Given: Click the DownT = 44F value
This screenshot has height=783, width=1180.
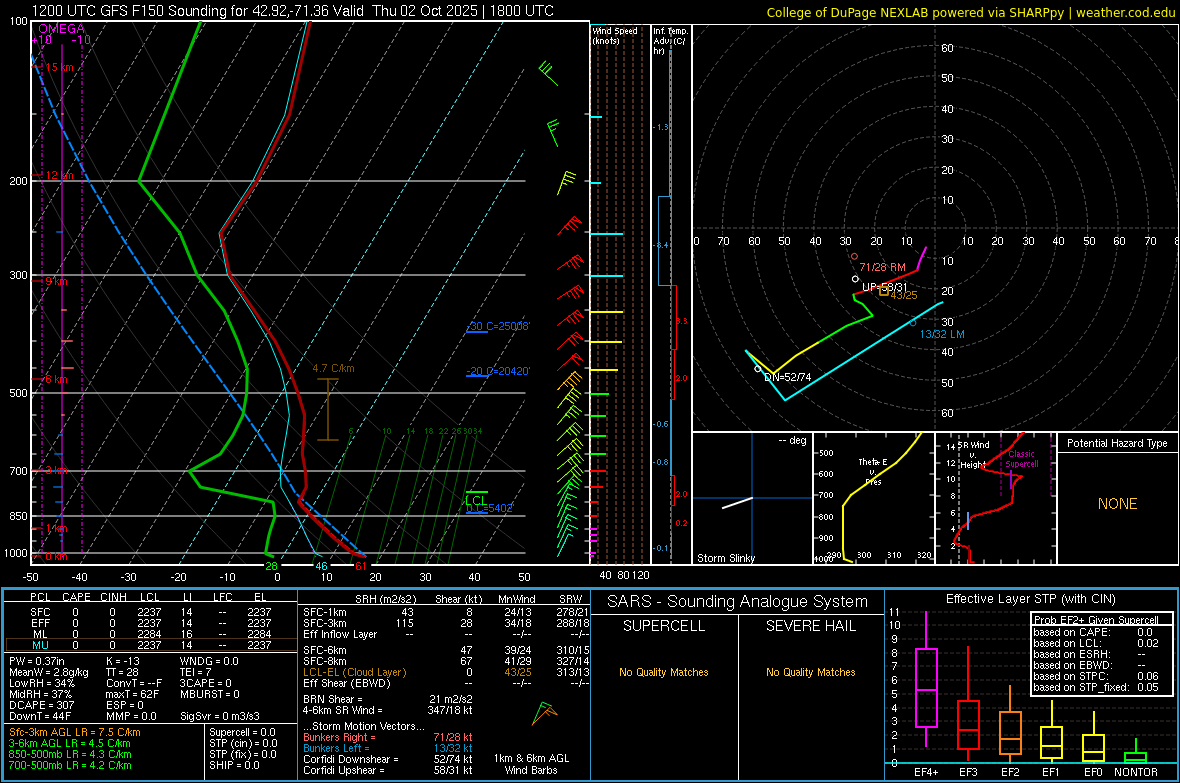Looking at the screenshot, I should [40, 716].
